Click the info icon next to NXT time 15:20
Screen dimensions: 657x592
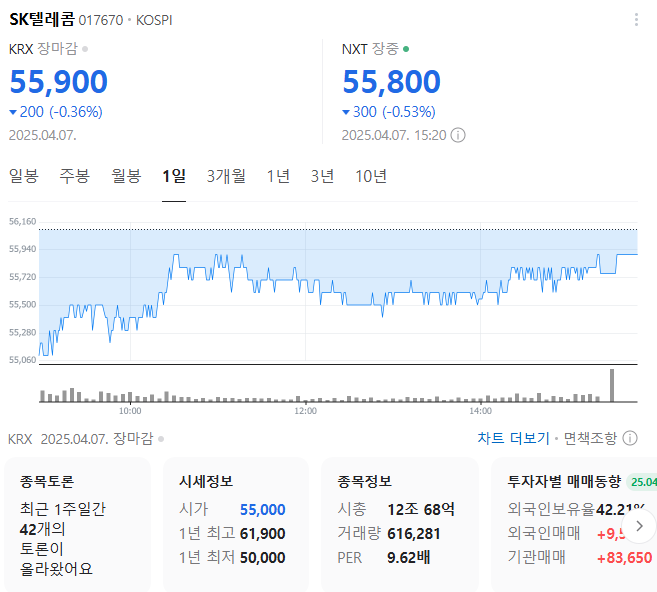coord(458,135)
